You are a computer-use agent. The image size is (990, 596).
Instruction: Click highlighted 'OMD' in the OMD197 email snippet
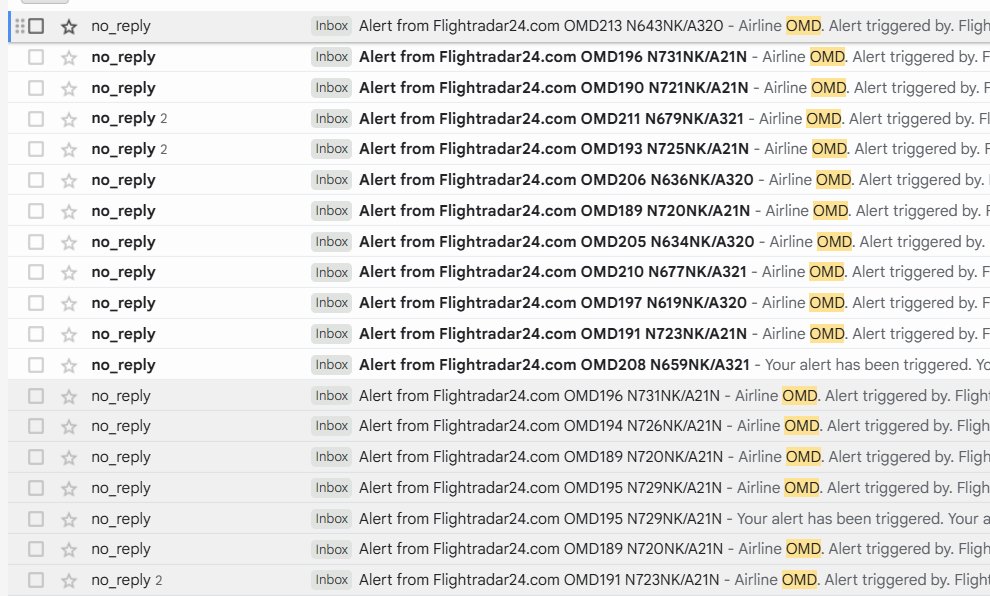pos(827,303)
